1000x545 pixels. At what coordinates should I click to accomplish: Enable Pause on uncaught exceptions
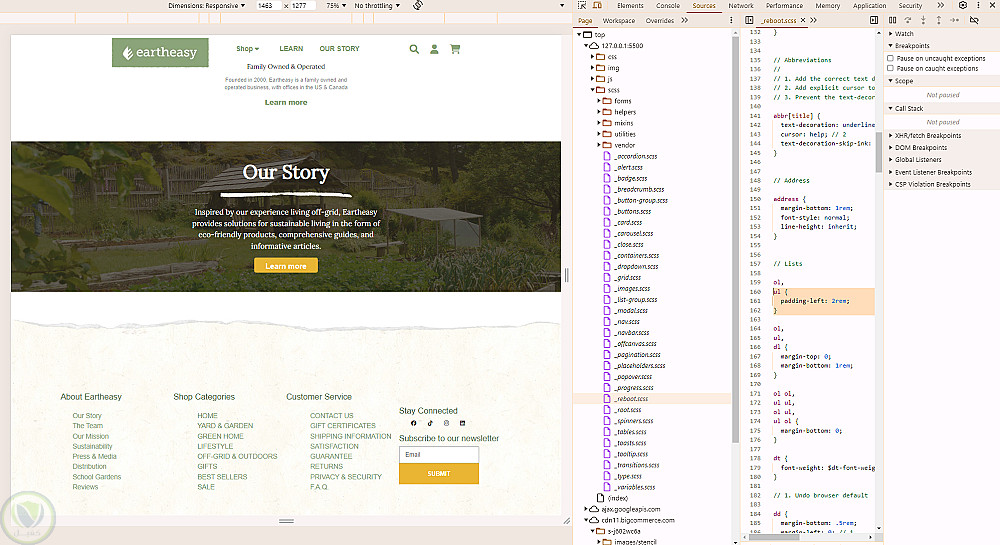(x=890, y=58)
